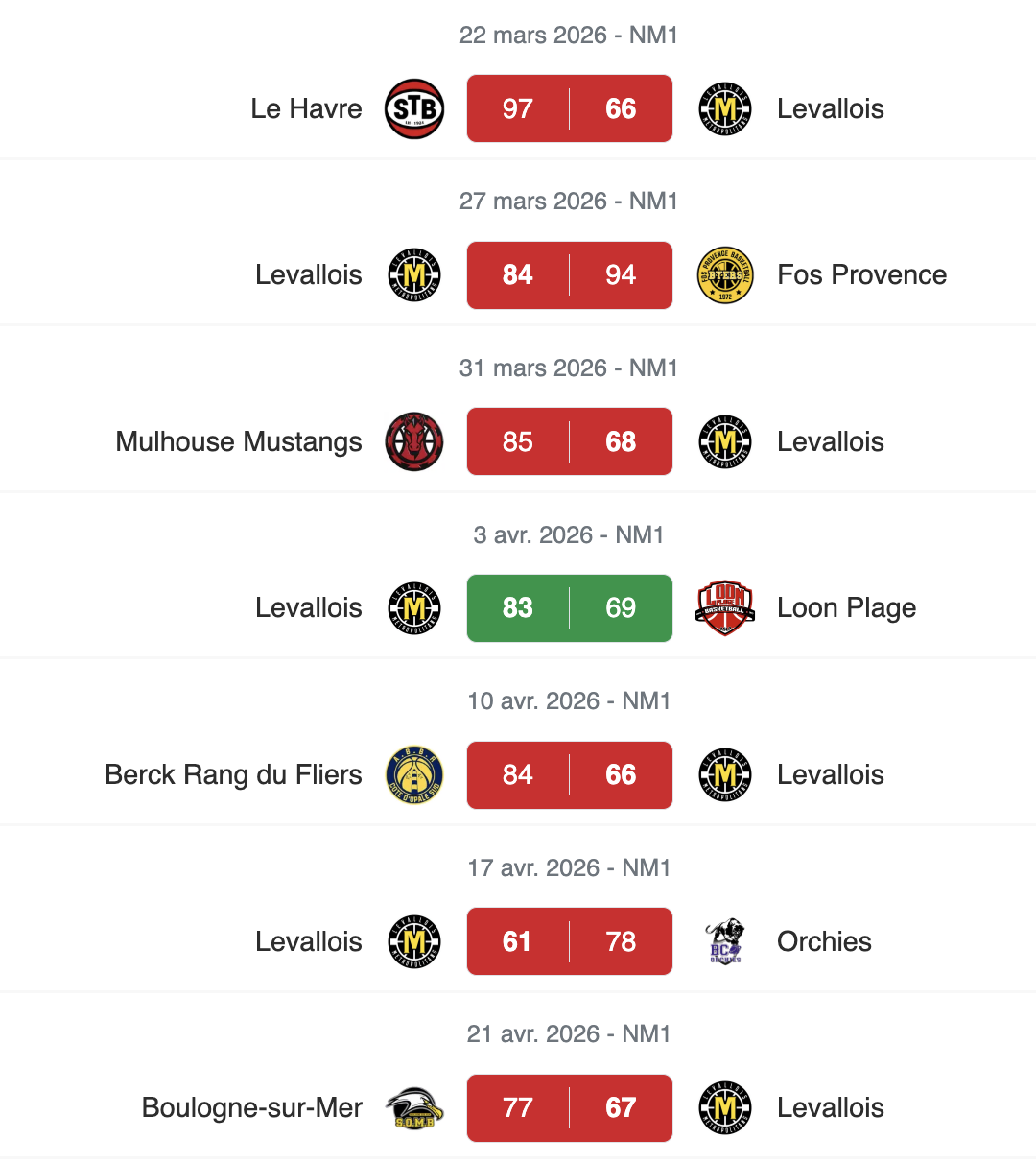Select the Mulhouse Mustangs horse logo
The image size is (1036, 1163).
[414, 441]
